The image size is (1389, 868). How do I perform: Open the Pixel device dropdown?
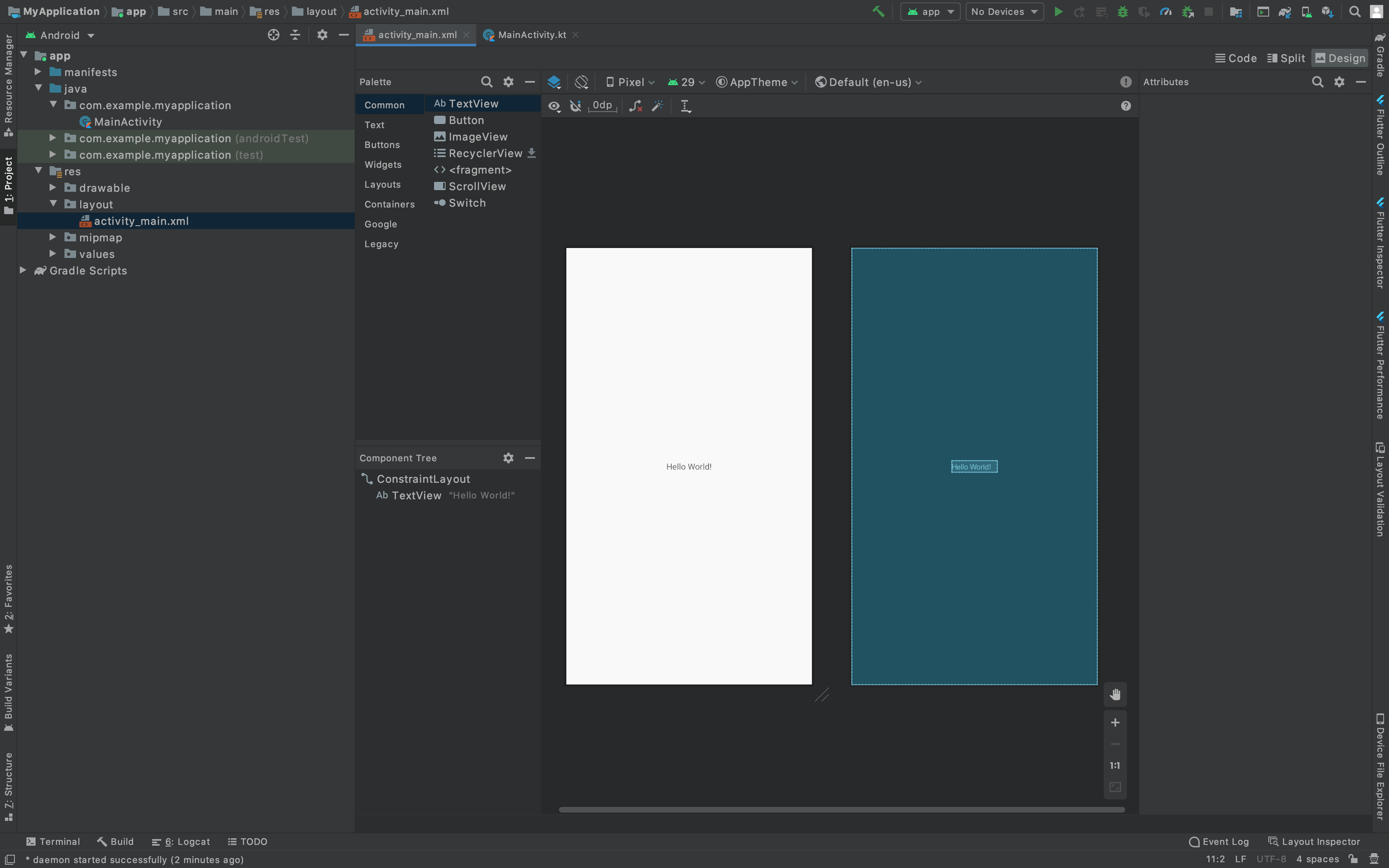click(630, 82)
